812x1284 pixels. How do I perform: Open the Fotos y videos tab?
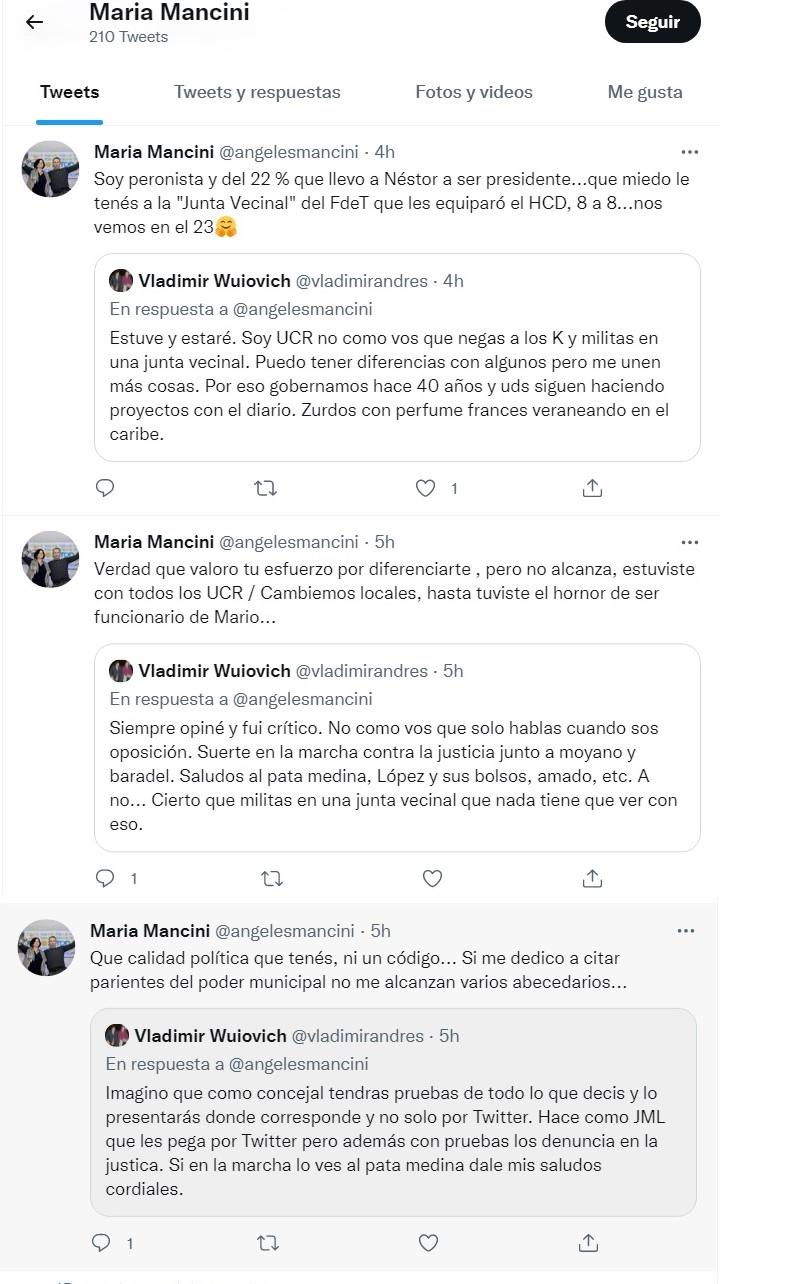474,92
